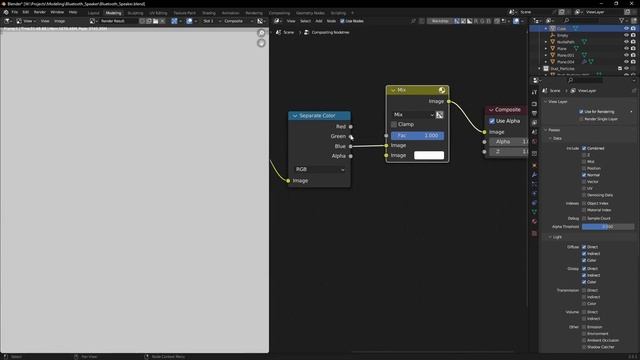
Task: Open the image editor type selector
Action: 8,21
